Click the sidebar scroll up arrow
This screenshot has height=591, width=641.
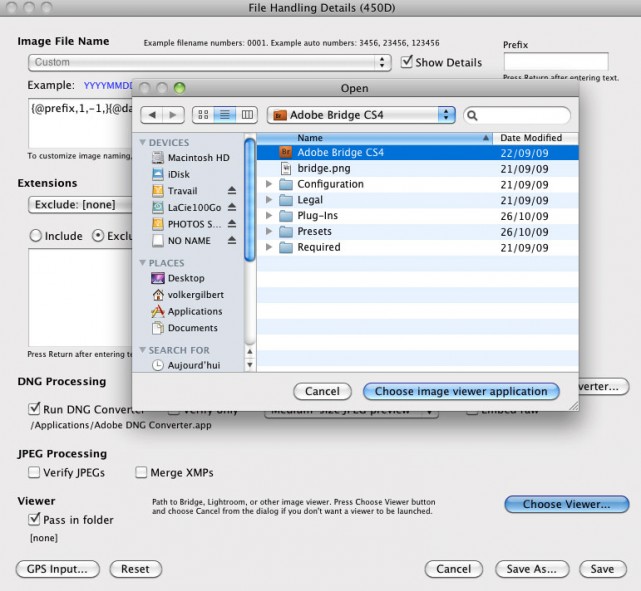pos(250,351)
